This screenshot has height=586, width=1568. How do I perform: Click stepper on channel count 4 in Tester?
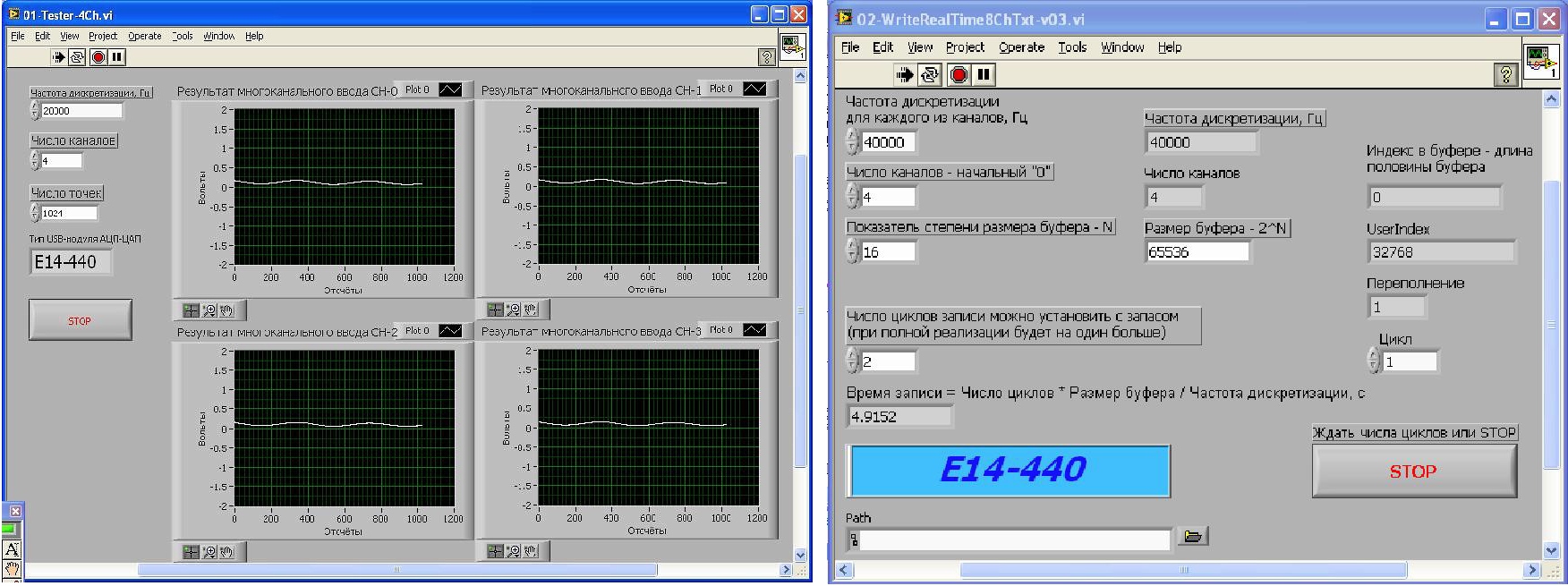coord(35,160)
